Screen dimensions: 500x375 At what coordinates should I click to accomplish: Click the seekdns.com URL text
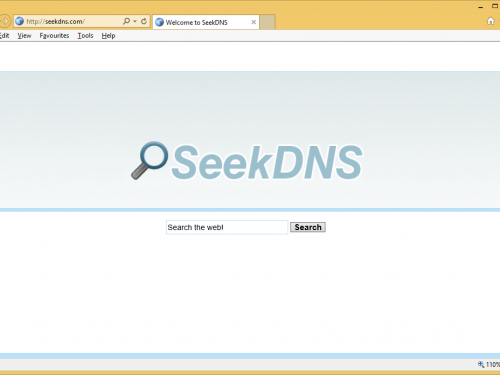click(55, 22)
